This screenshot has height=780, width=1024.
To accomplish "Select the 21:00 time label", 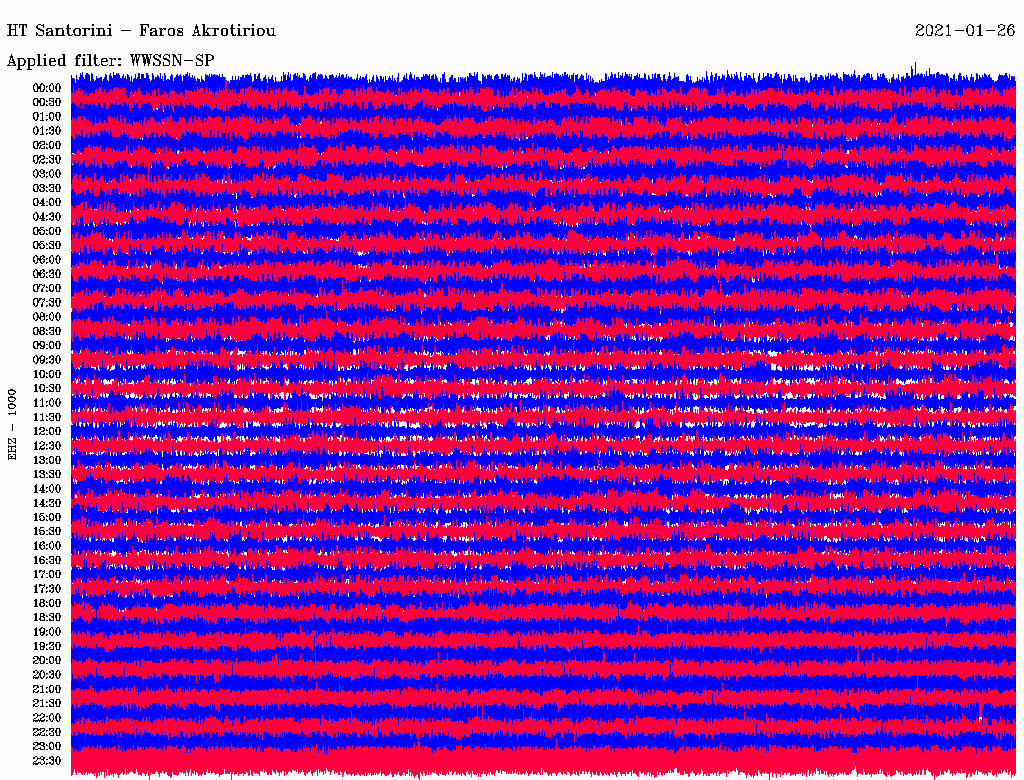I will [47, 689].
